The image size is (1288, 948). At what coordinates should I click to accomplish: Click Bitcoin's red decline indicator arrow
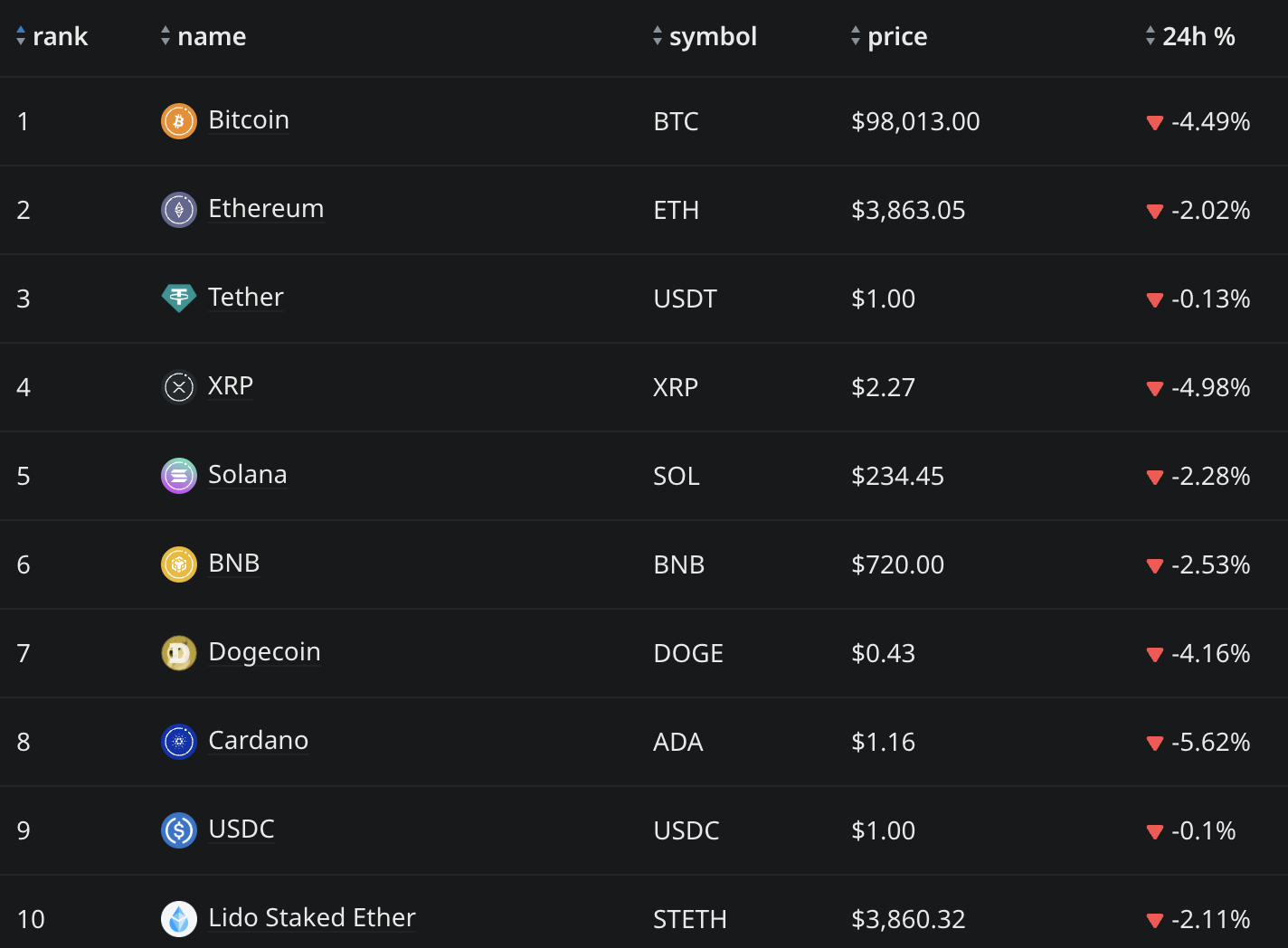[1155, 123]
